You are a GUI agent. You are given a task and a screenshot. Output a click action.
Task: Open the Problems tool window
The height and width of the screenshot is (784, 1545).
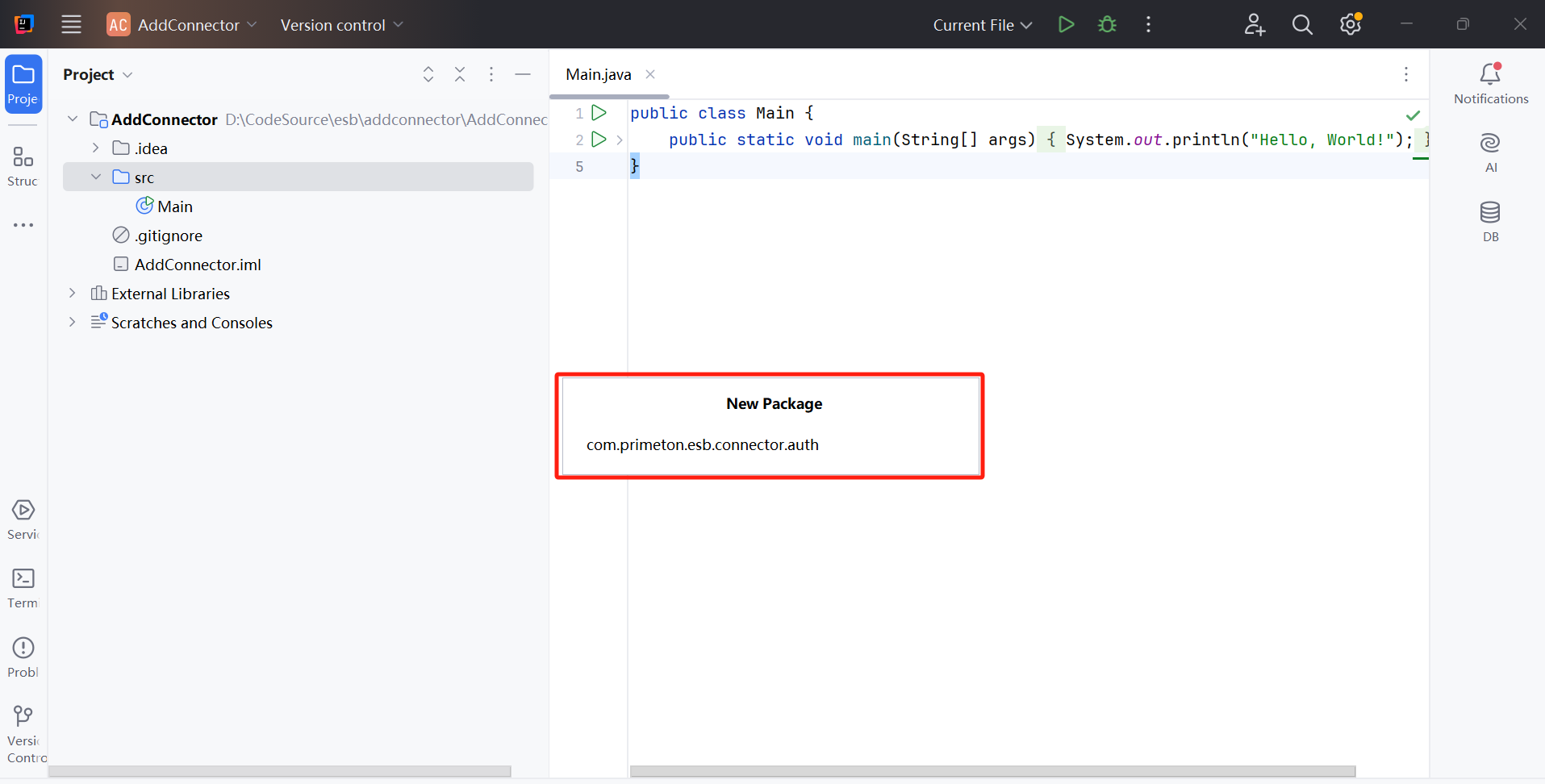pos(23,657)
